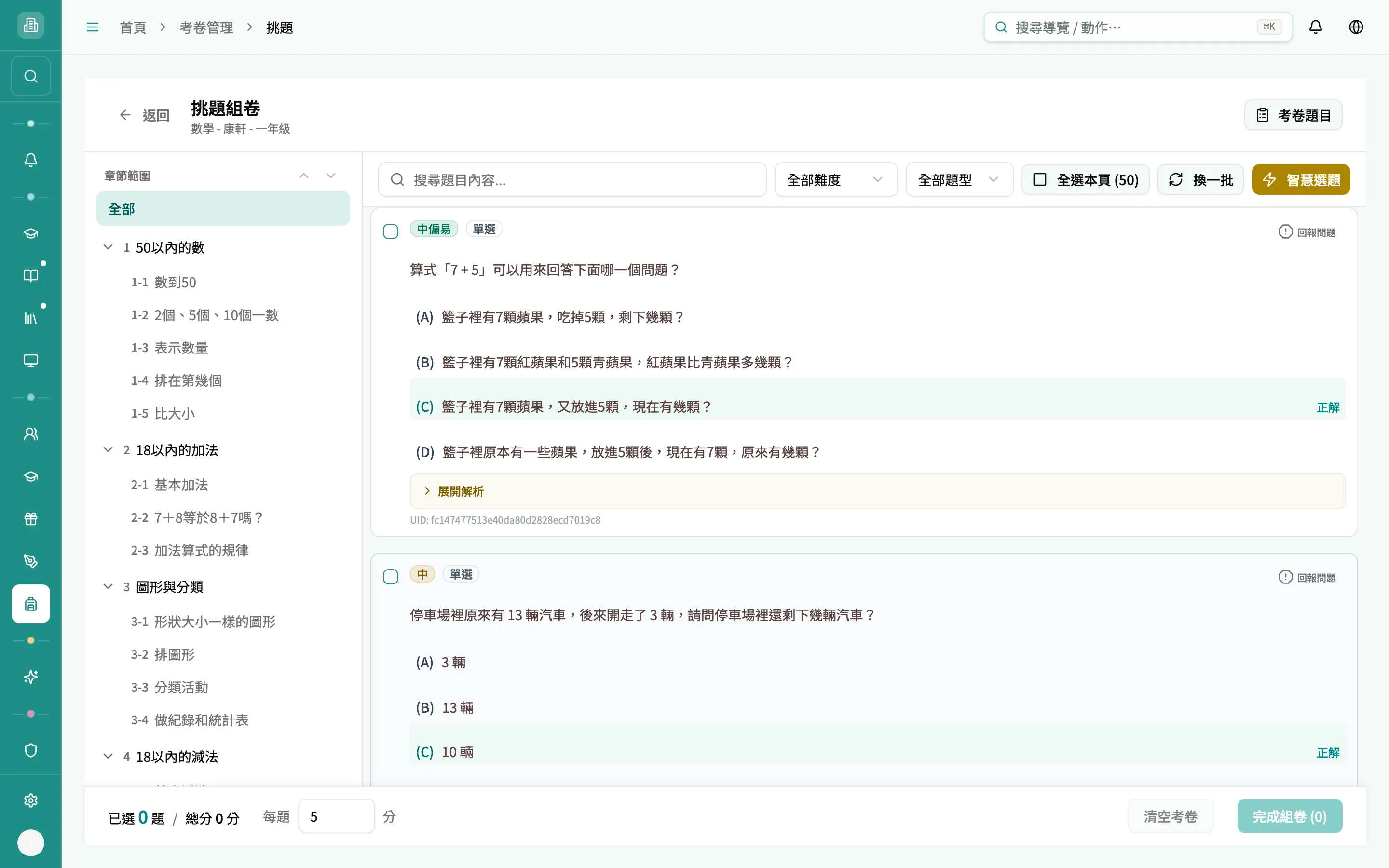Go to 考卷管理 breadcrumb
Image resolution: width=1389 pixels, height=868 pixels.
(x=206, y=27)
